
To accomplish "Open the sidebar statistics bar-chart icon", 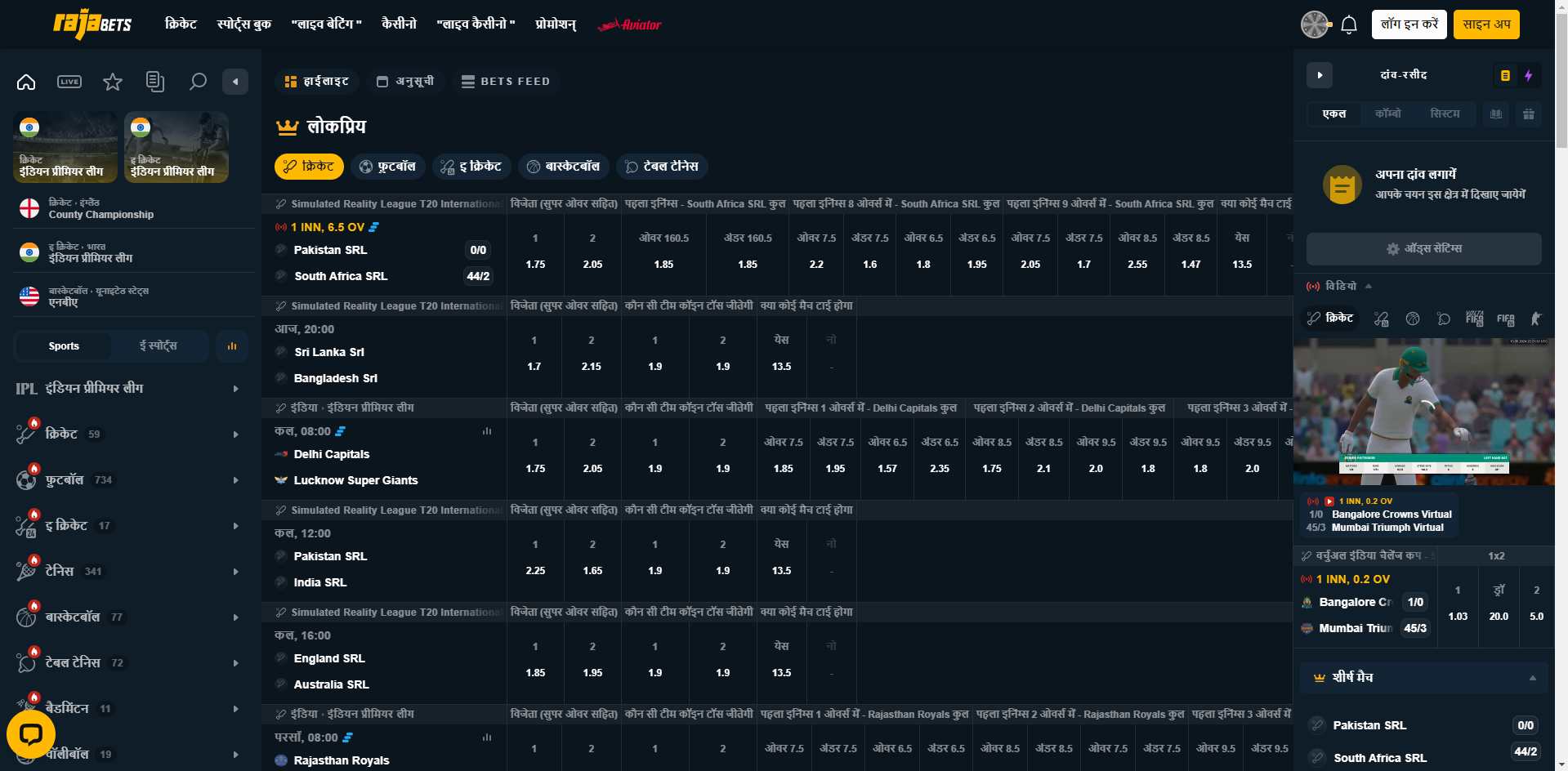I will (x=232, y=346).
